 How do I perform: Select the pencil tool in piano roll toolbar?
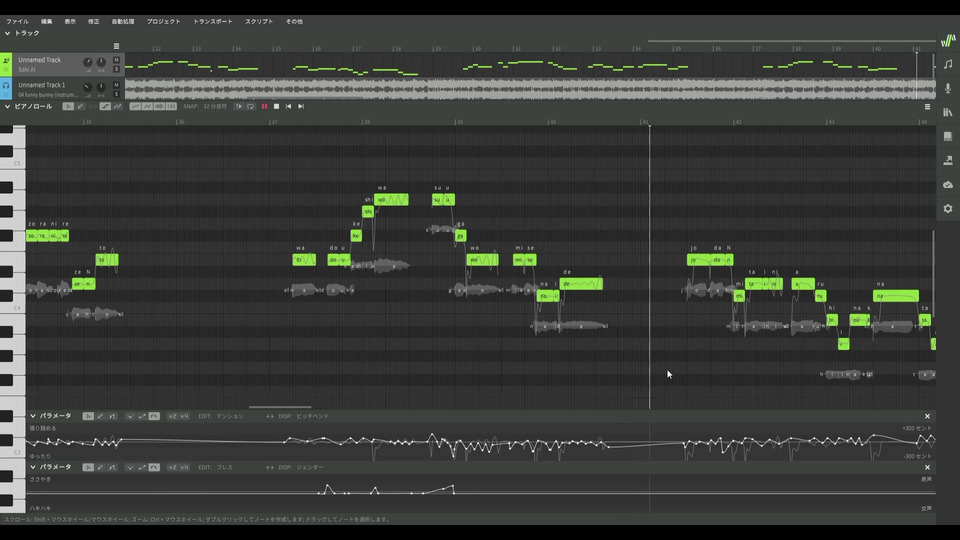pyautogui.click(x=80, y=107)
